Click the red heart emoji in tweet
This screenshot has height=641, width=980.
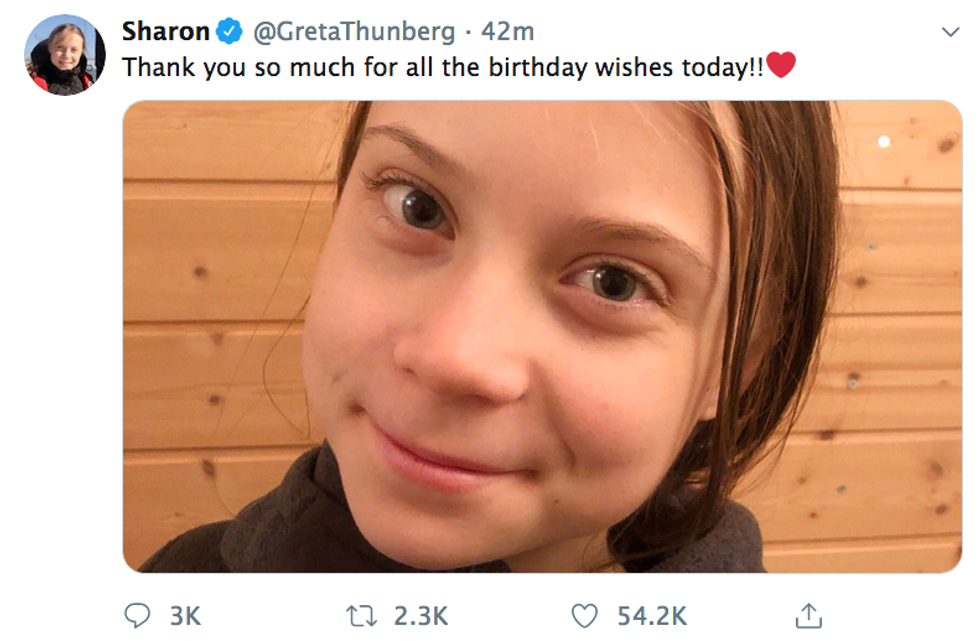click(781, 66)
